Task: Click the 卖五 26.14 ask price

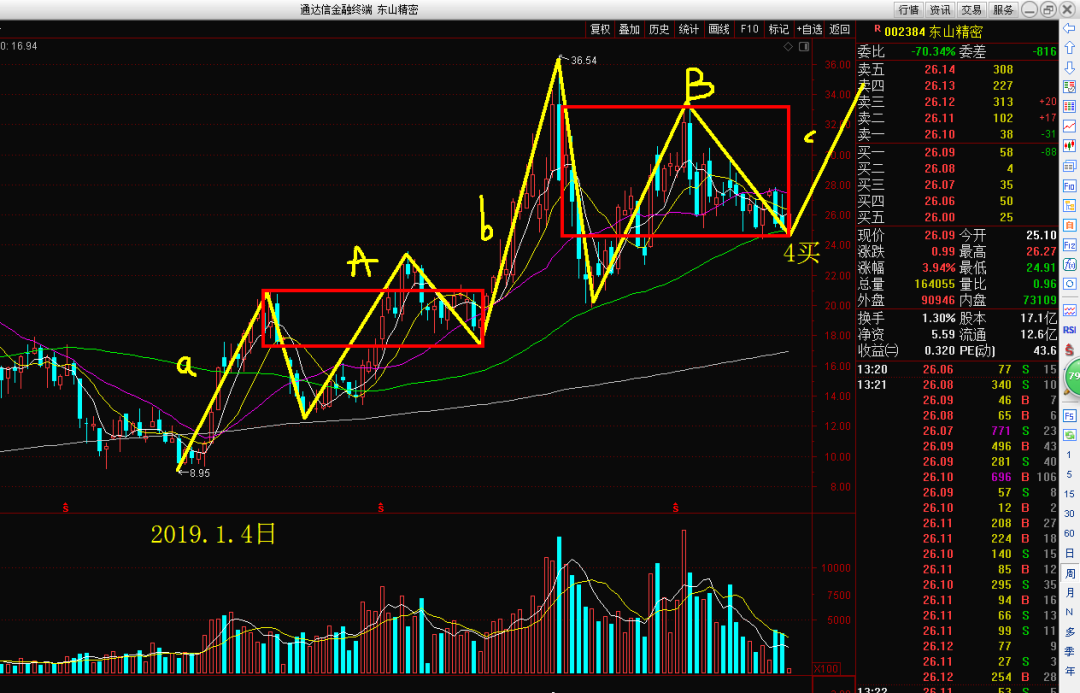Action: 939,70
